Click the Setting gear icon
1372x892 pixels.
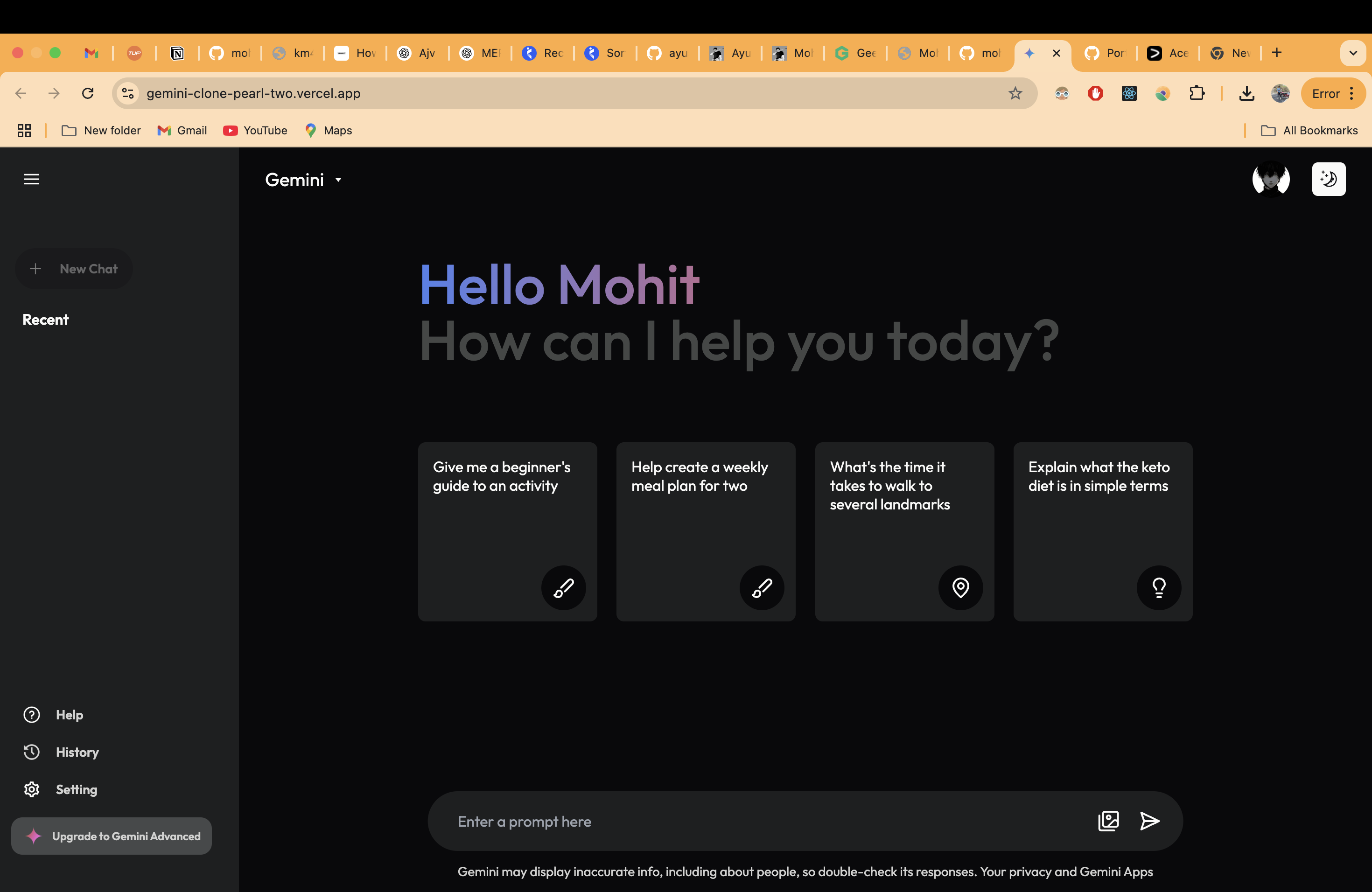(32, 789)
